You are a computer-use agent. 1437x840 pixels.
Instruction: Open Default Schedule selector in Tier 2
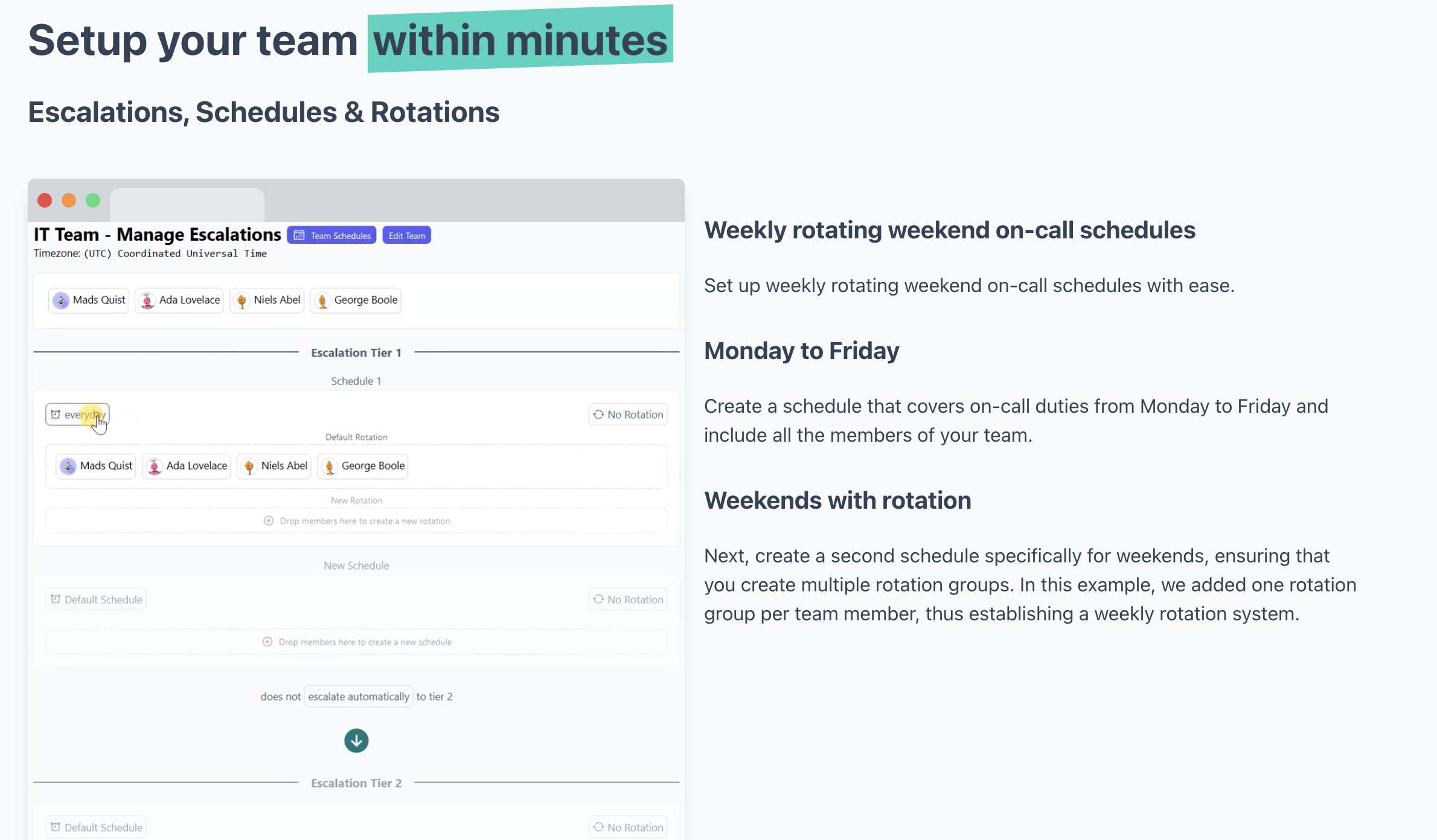tap(96, 827)
